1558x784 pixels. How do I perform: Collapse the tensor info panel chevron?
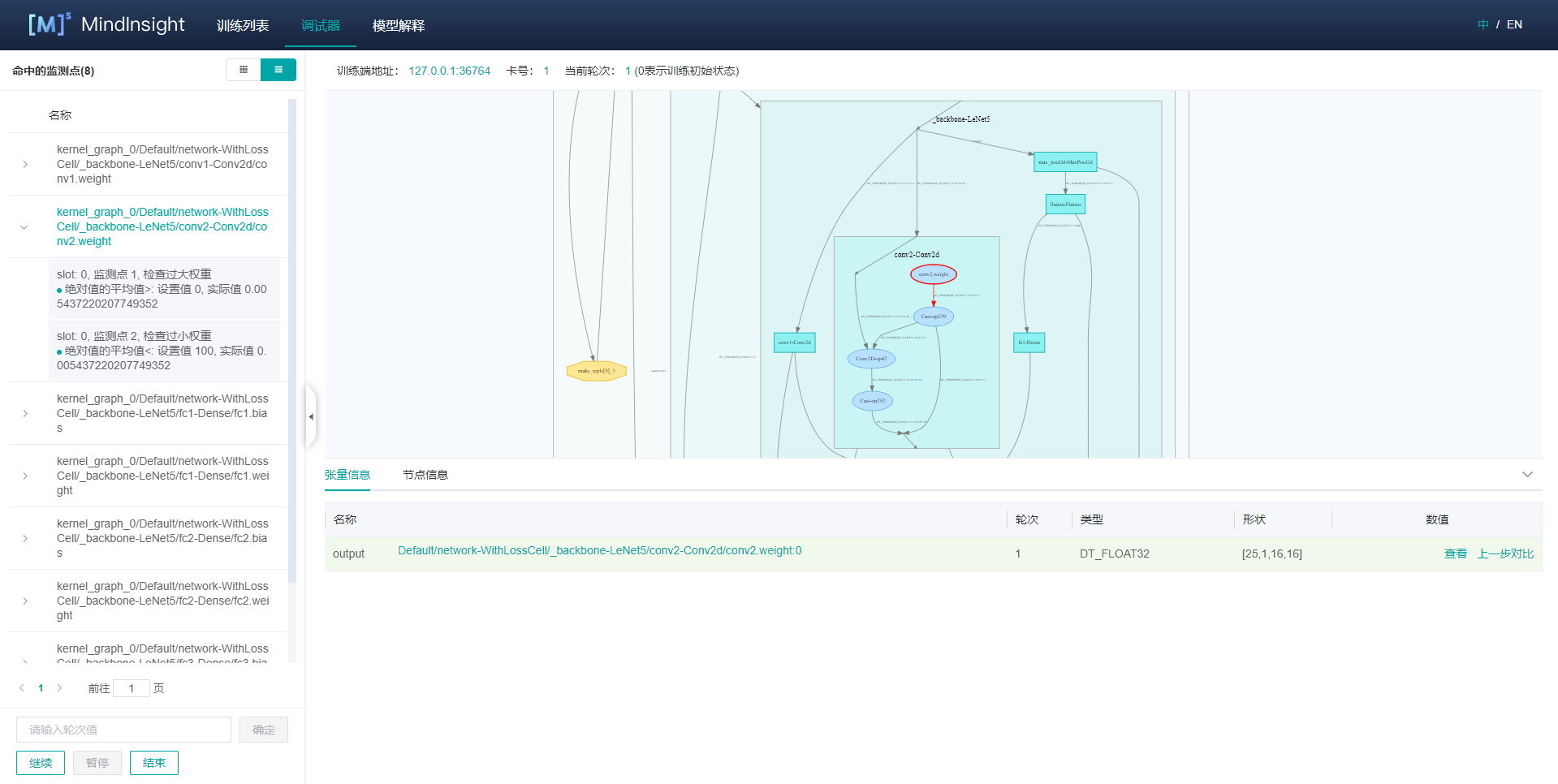[x=1526, y=475]
